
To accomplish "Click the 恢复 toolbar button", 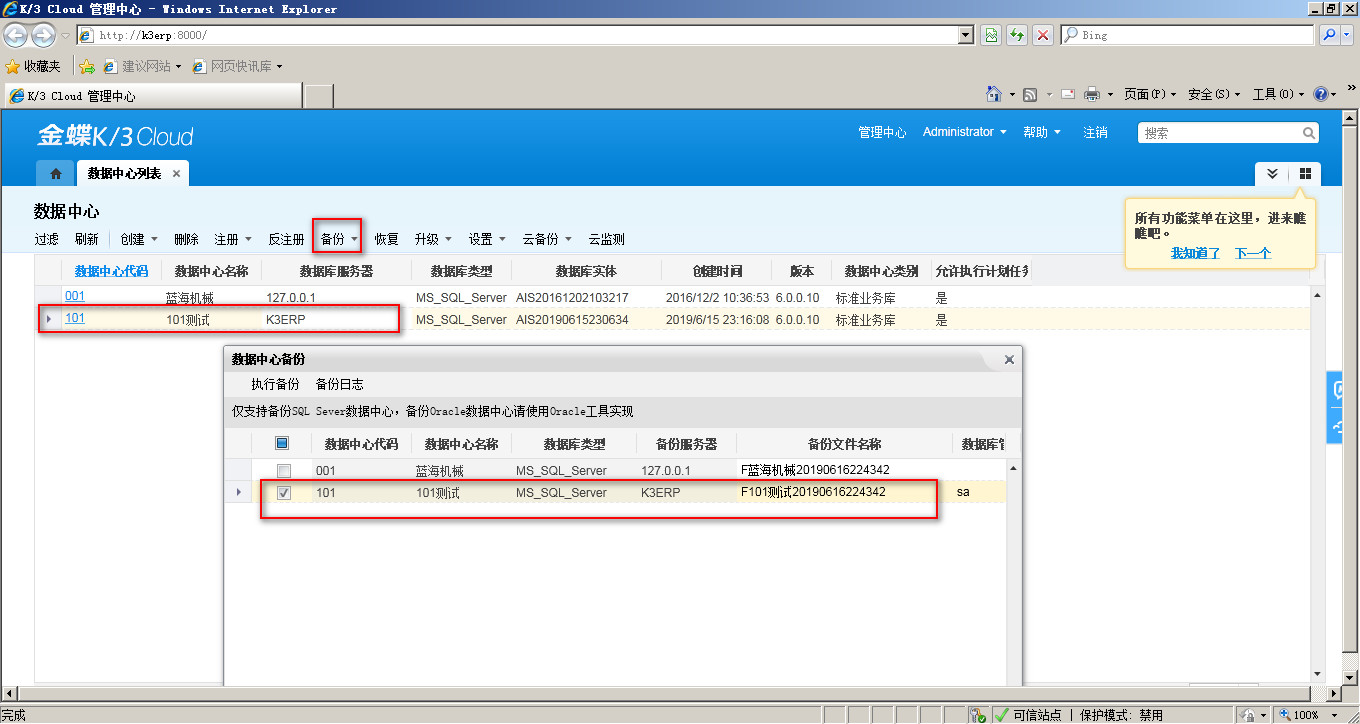I will pos(387,239).
